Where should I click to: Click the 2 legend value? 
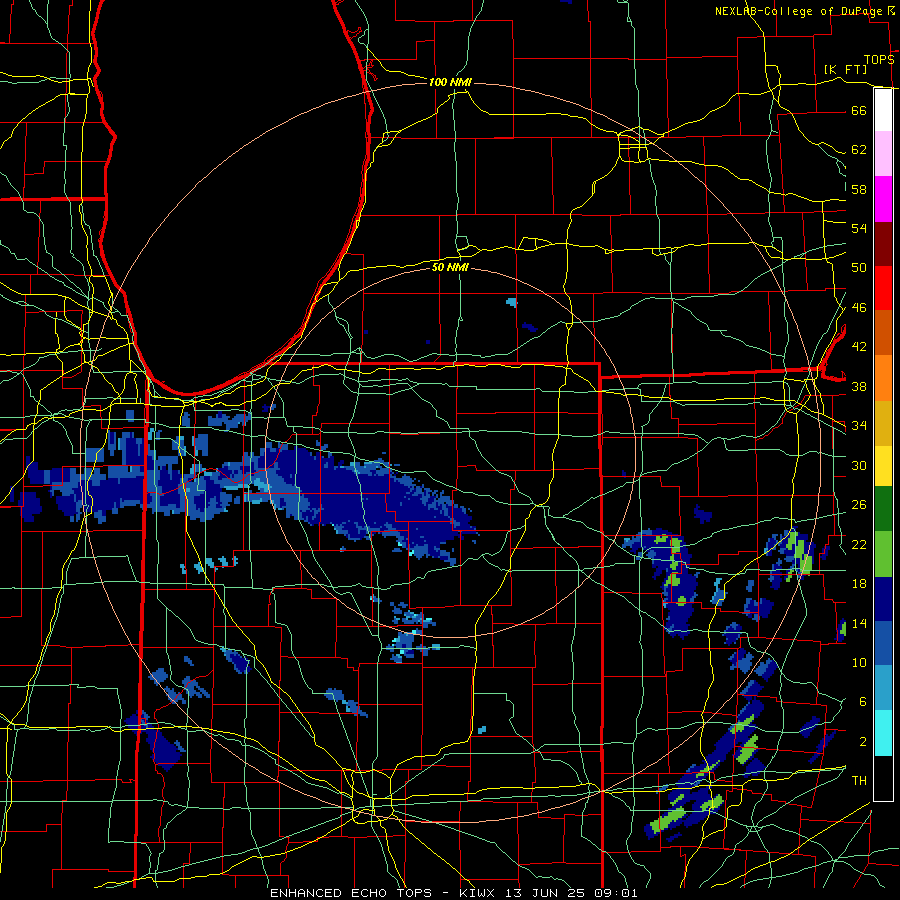(x=863, y=742)
